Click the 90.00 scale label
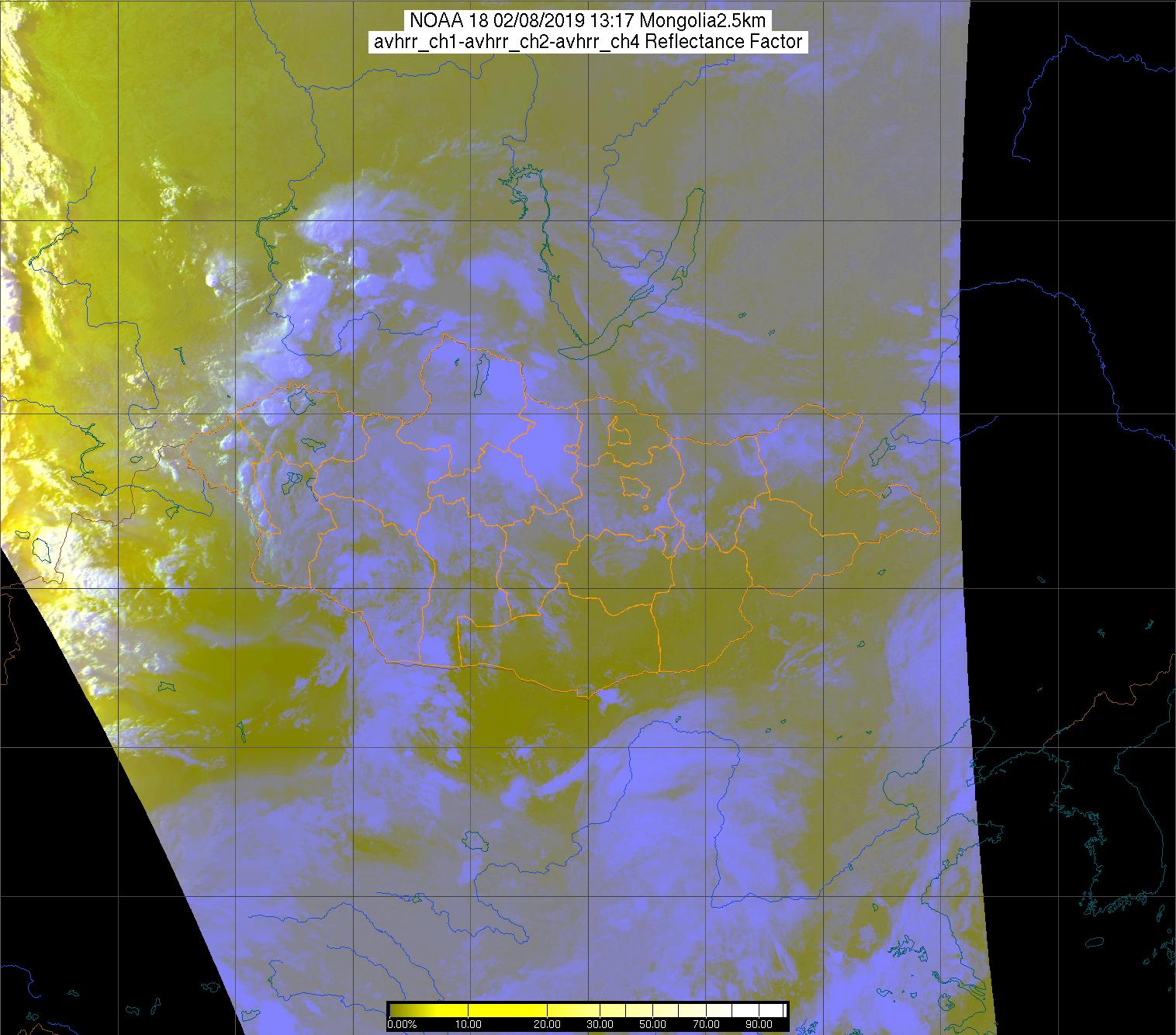The height and width of the screenshot is (1035, 1176). click(x=757, y=1024)
